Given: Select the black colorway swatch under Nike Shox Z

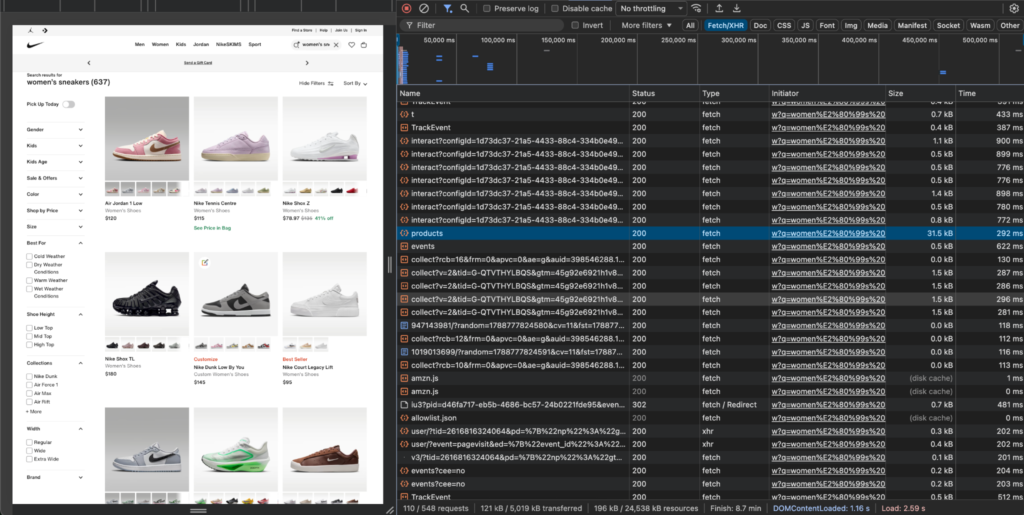Looking at the screenshot, I should coord(337,190).
